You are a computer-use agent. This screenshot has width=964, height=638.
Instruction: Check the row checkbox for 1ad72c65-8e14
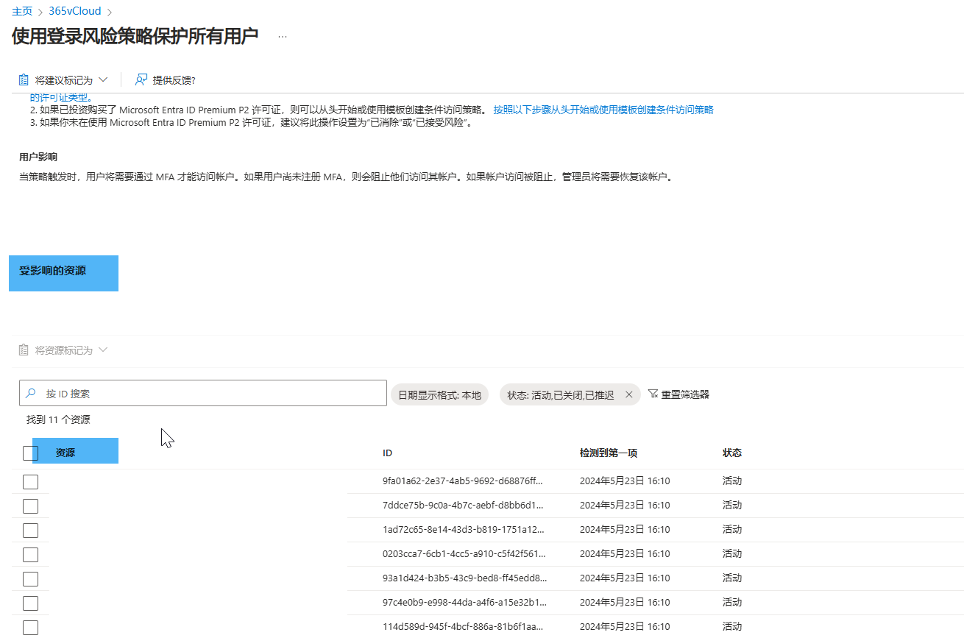coord(30,530)
